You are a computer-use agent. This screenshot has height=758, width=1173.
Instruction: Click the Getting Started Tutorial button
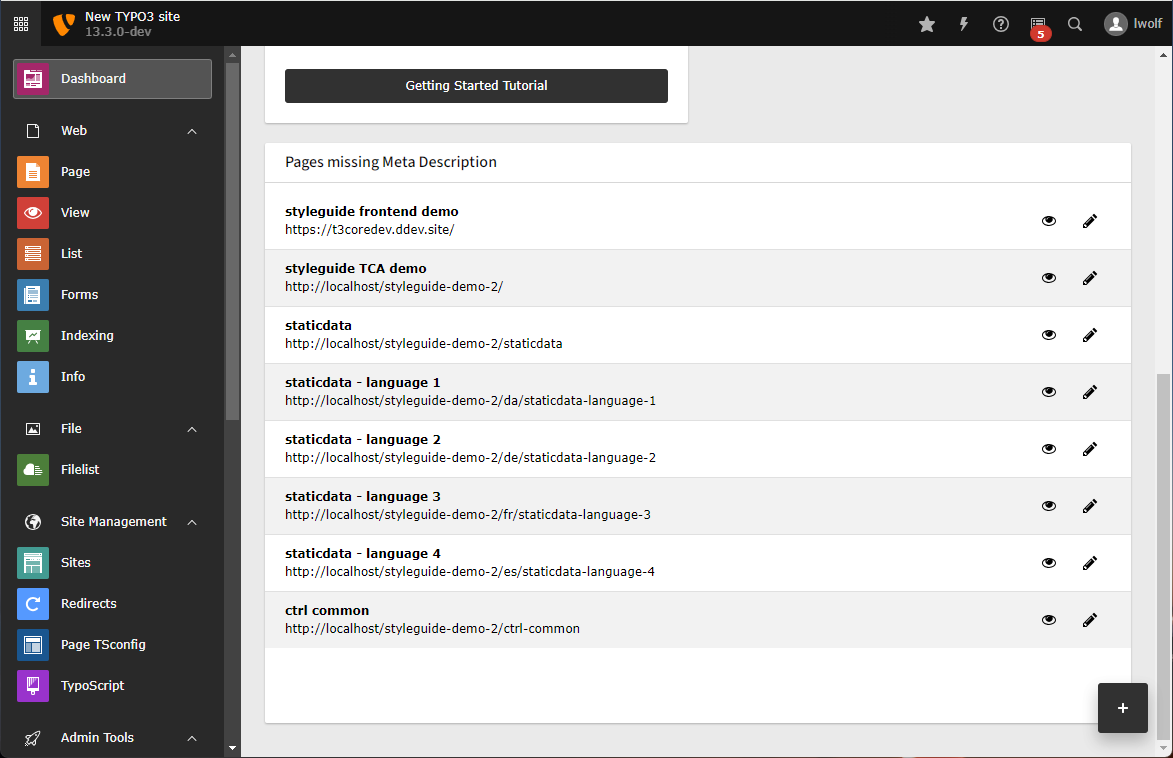coord(476,86)
